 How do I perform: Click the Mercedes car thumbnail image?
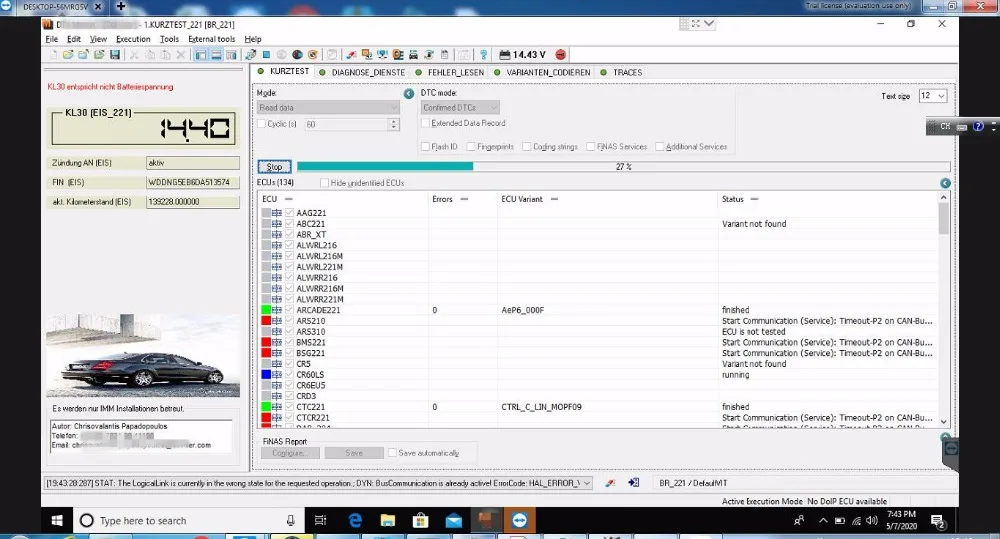[x=143, y=355]
